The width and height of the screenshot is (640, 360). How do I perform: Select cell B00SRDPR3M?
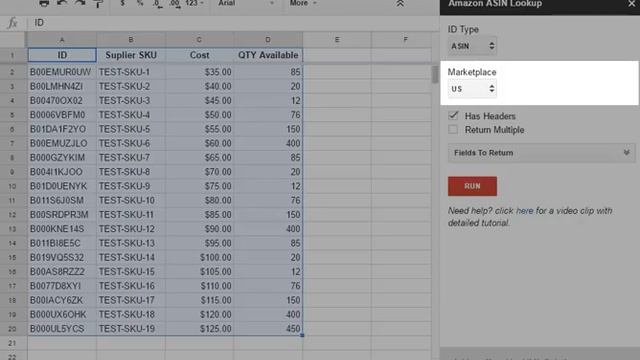coord(62,215)
